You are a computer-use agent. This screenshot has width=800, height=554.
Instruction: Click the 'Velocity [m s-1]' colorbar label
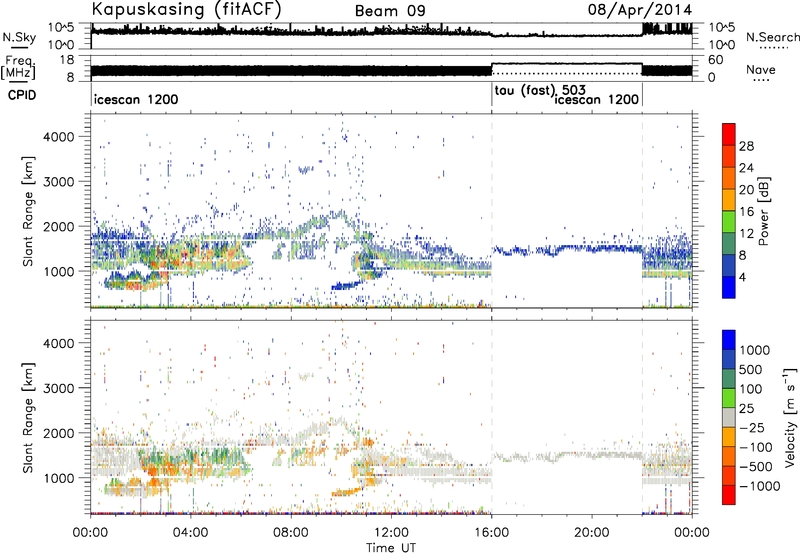coord(790,417)
